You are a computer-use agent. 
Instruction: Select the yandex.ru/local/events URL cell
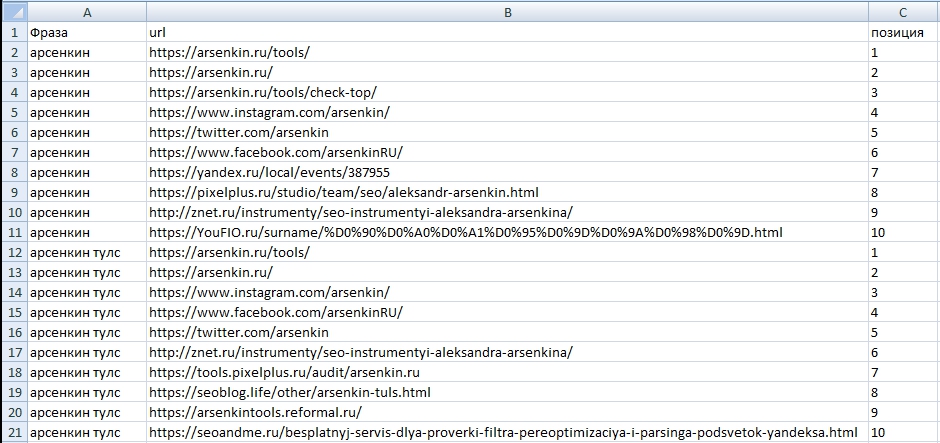pyautogui.click(x=506, y=172)
